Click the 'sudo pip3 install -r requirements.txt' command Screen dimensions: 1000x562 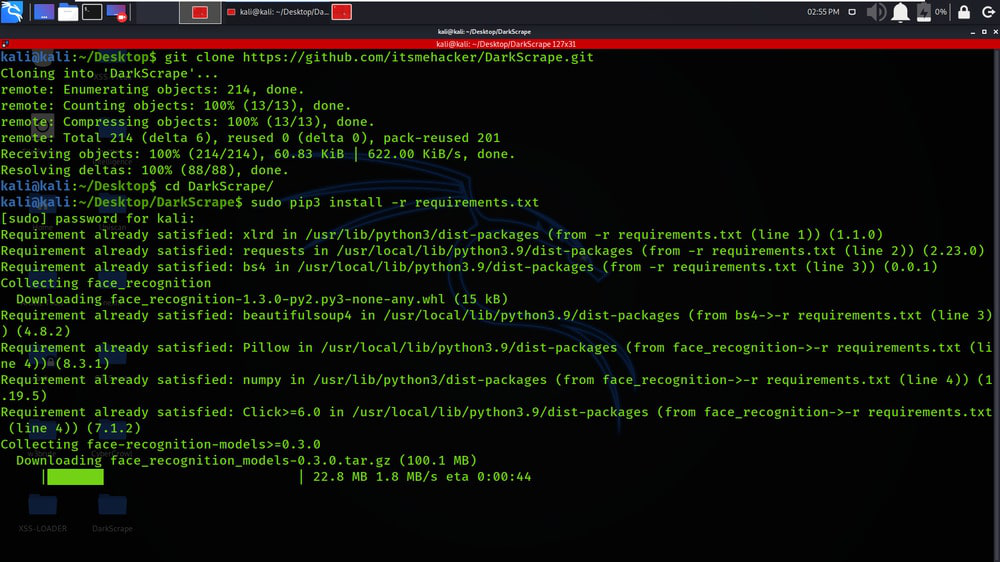tap(394, 202)
